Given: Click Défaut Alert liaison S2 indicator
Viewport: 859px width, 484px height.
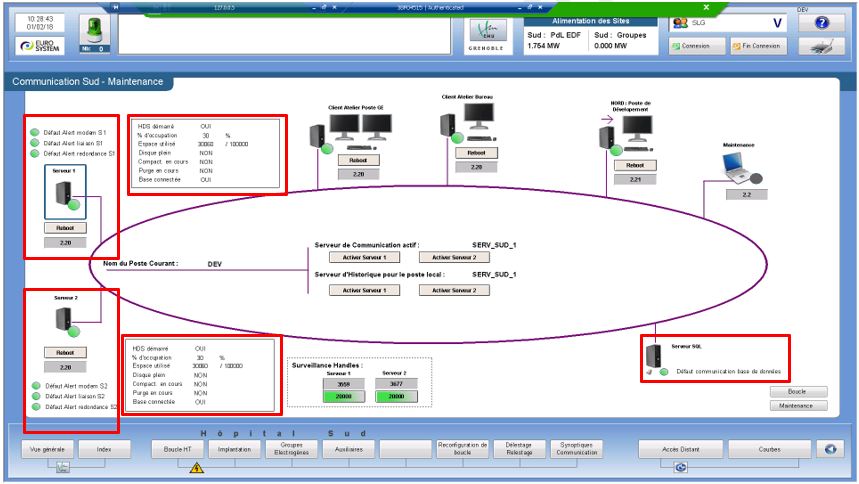Looking at the screenshot, I should pyautogui.click(x=35, y=396).
